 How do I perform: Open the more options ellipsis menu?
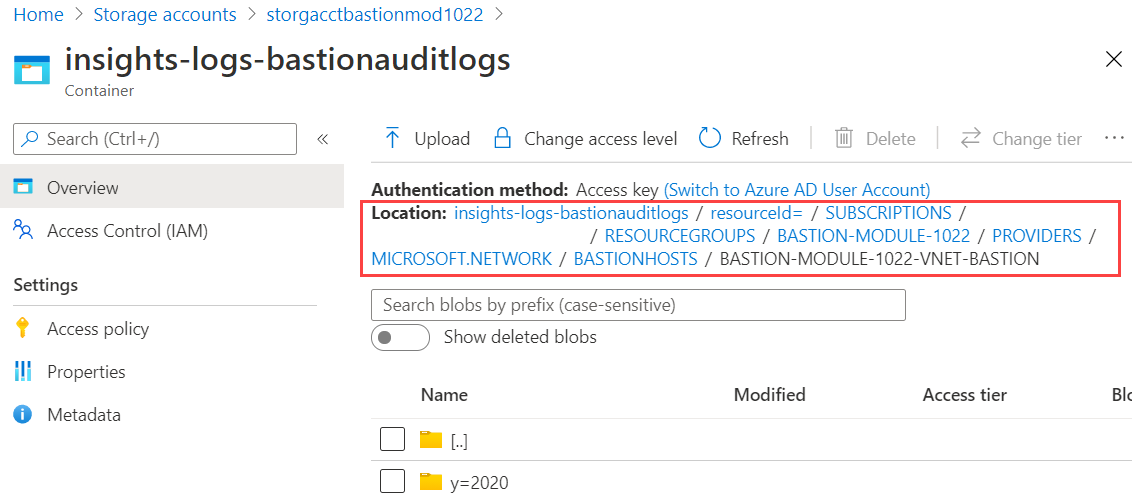point(1115,137)
